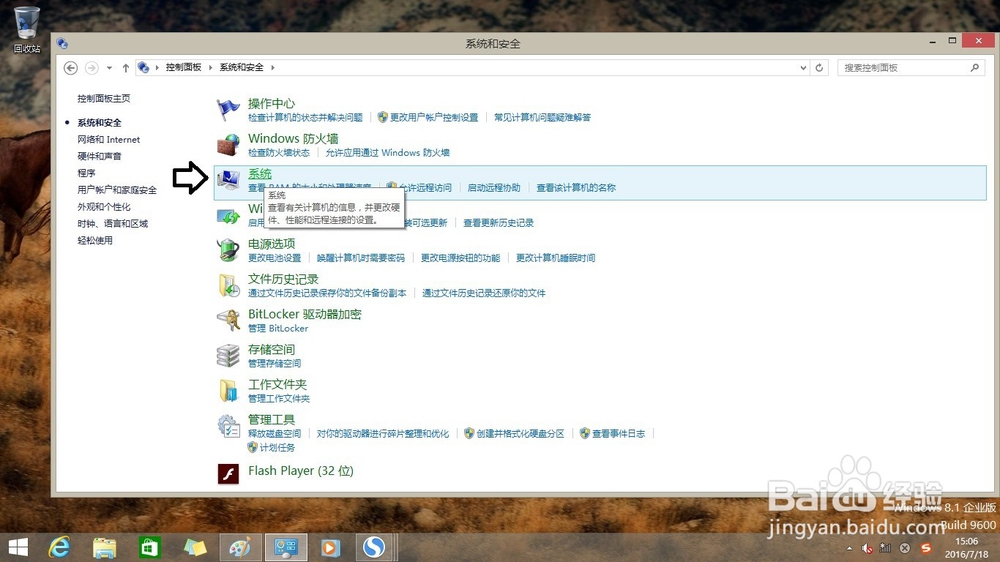This screenshot has height=562, width=1000.
Task: Open the Recycle Bin on desktop
Action: 26,29
